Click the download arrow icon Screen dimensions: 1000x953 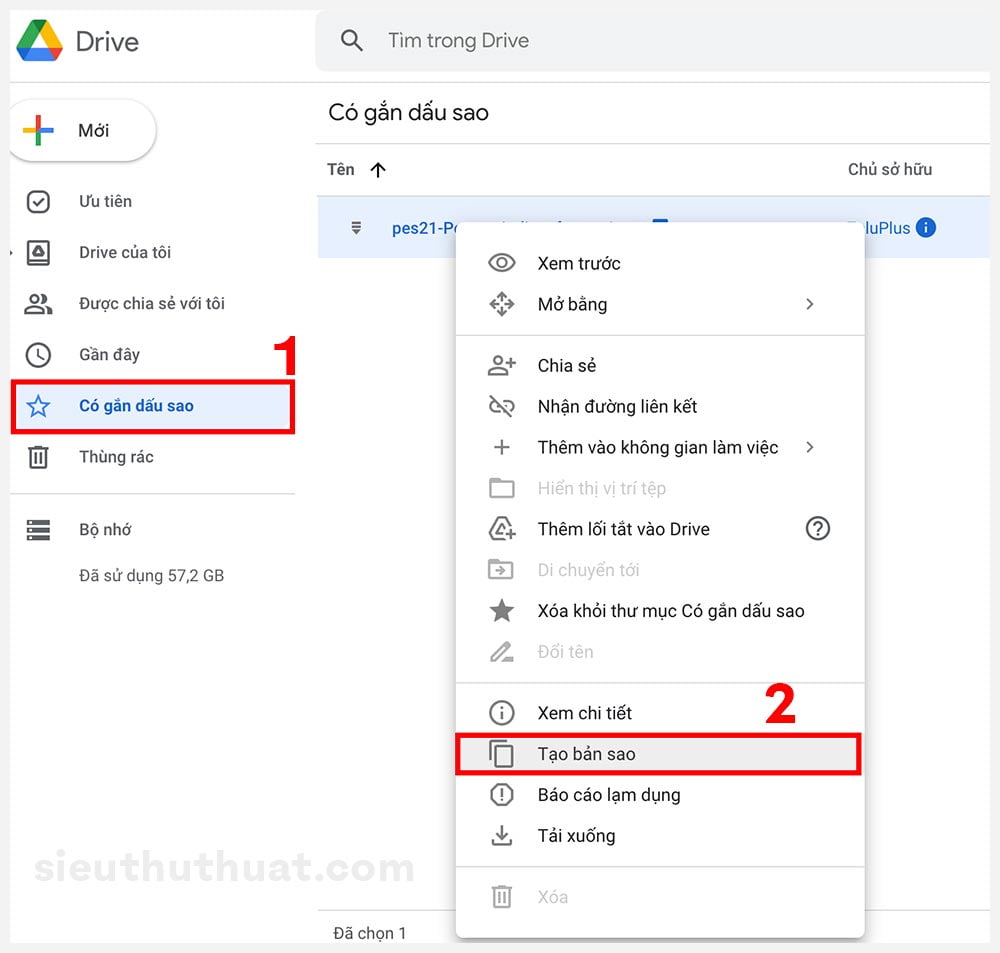click(502, 836)
